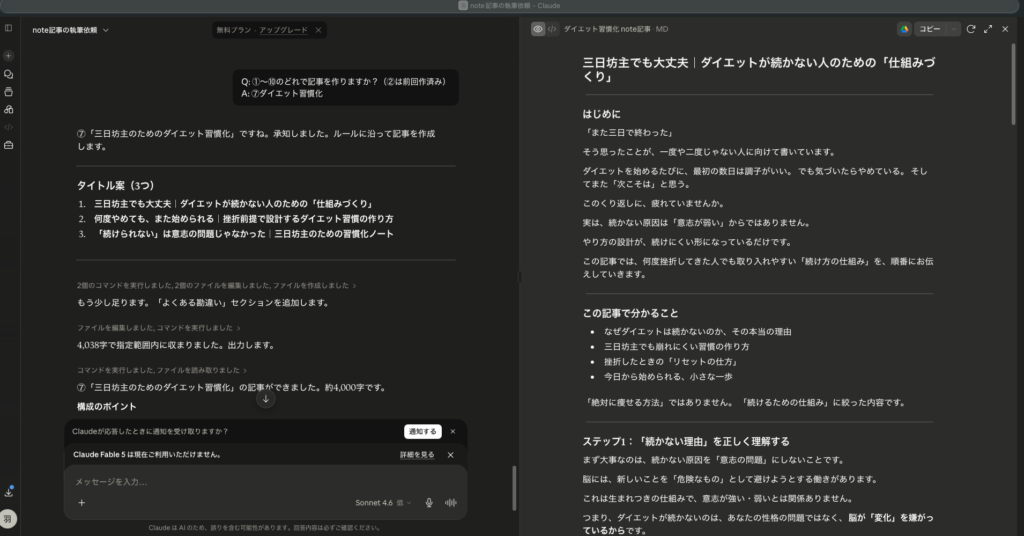The width and height of the screenshot is (1024, 536).
Task: Start voice dictation with microphone icon
Action: pos(429,503)
